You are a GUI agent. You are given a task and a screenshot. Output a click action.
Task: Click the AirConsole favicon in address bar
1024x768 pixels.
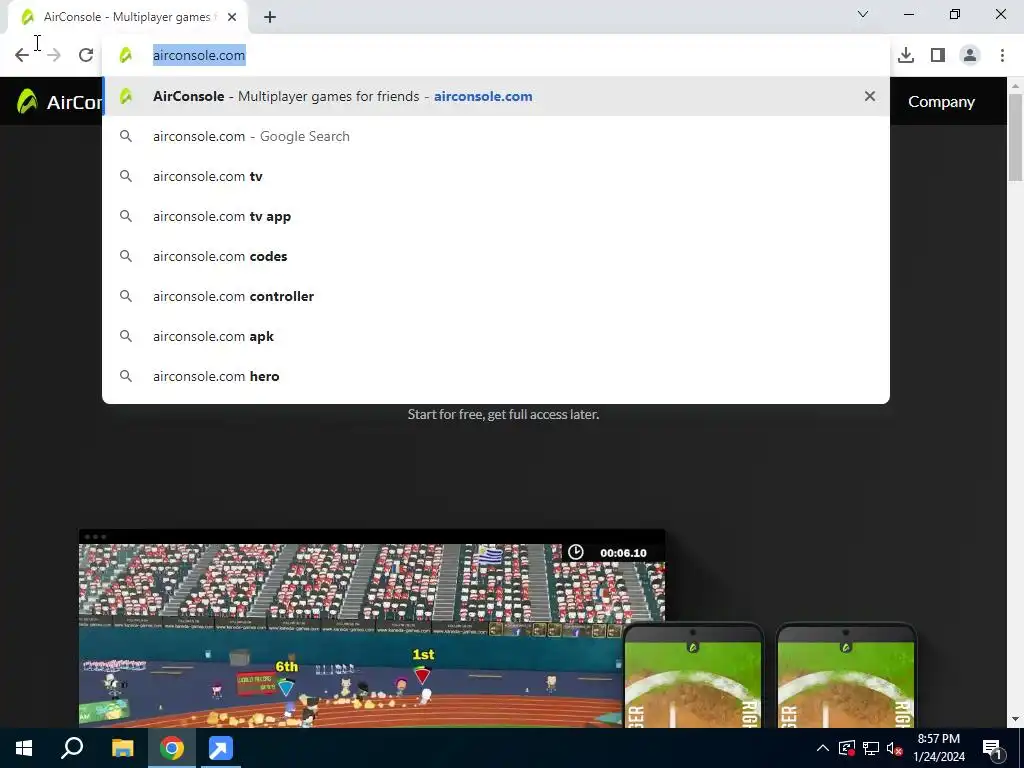click(126, 55)
